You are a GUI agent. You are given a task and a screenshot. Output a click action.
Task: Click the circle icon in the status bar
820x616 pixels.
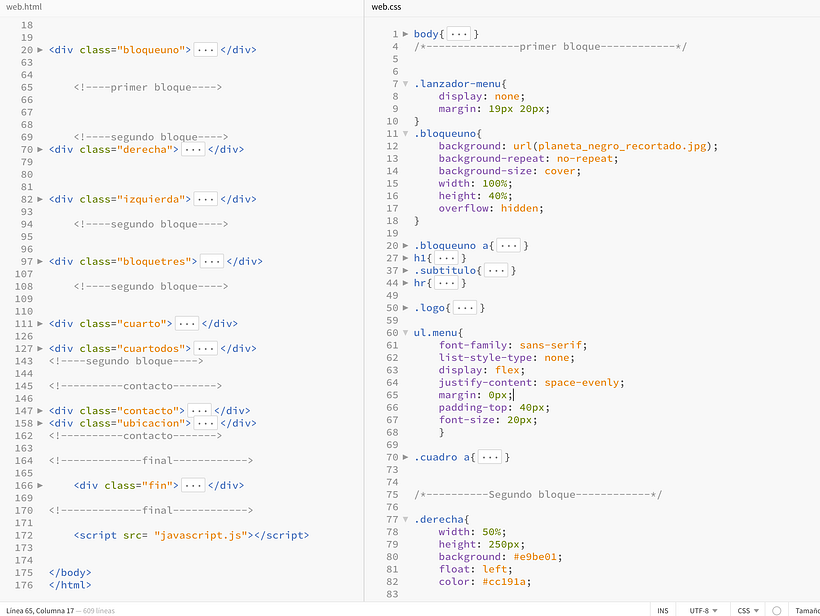pos(777,609)
